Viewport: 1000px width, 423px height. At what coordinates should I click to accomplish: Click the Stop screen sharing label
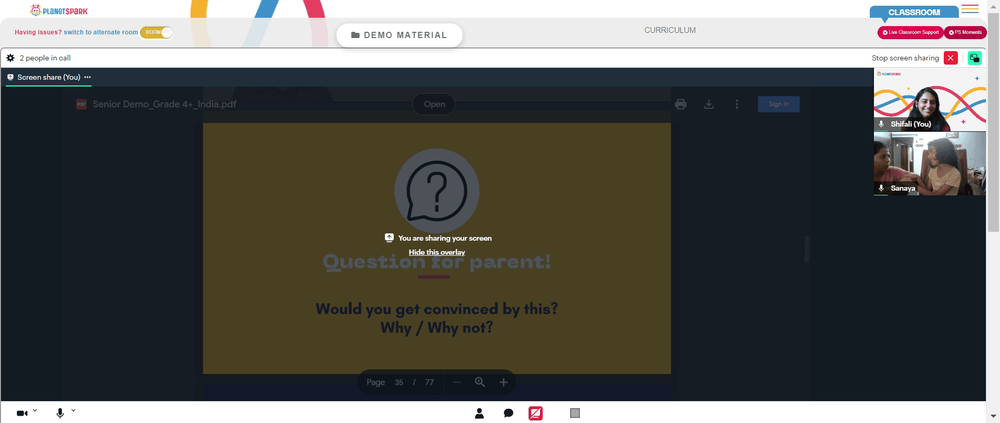point(905,58)
